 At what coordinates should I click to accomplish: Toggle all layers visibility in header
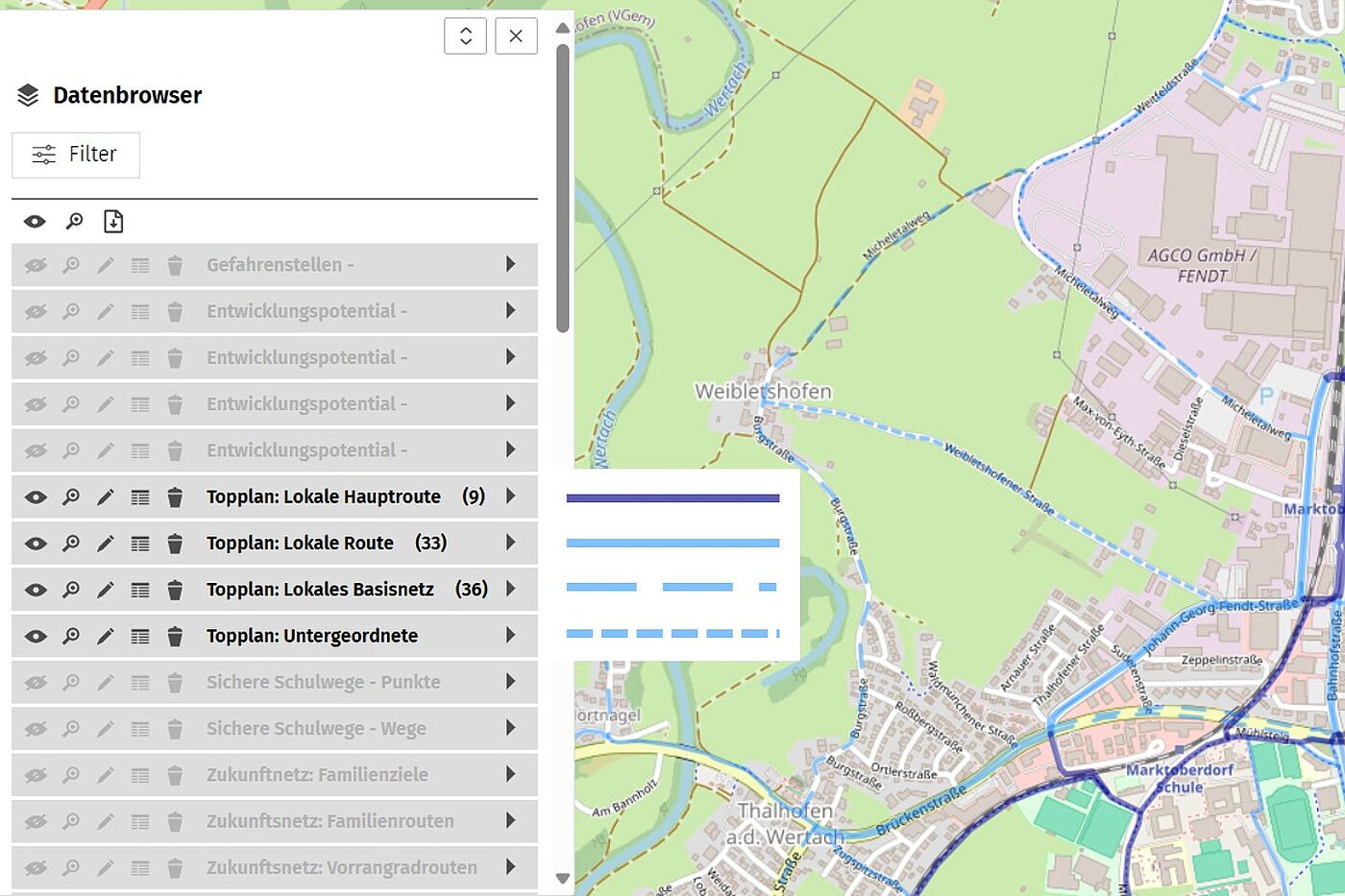coord(35,222)
